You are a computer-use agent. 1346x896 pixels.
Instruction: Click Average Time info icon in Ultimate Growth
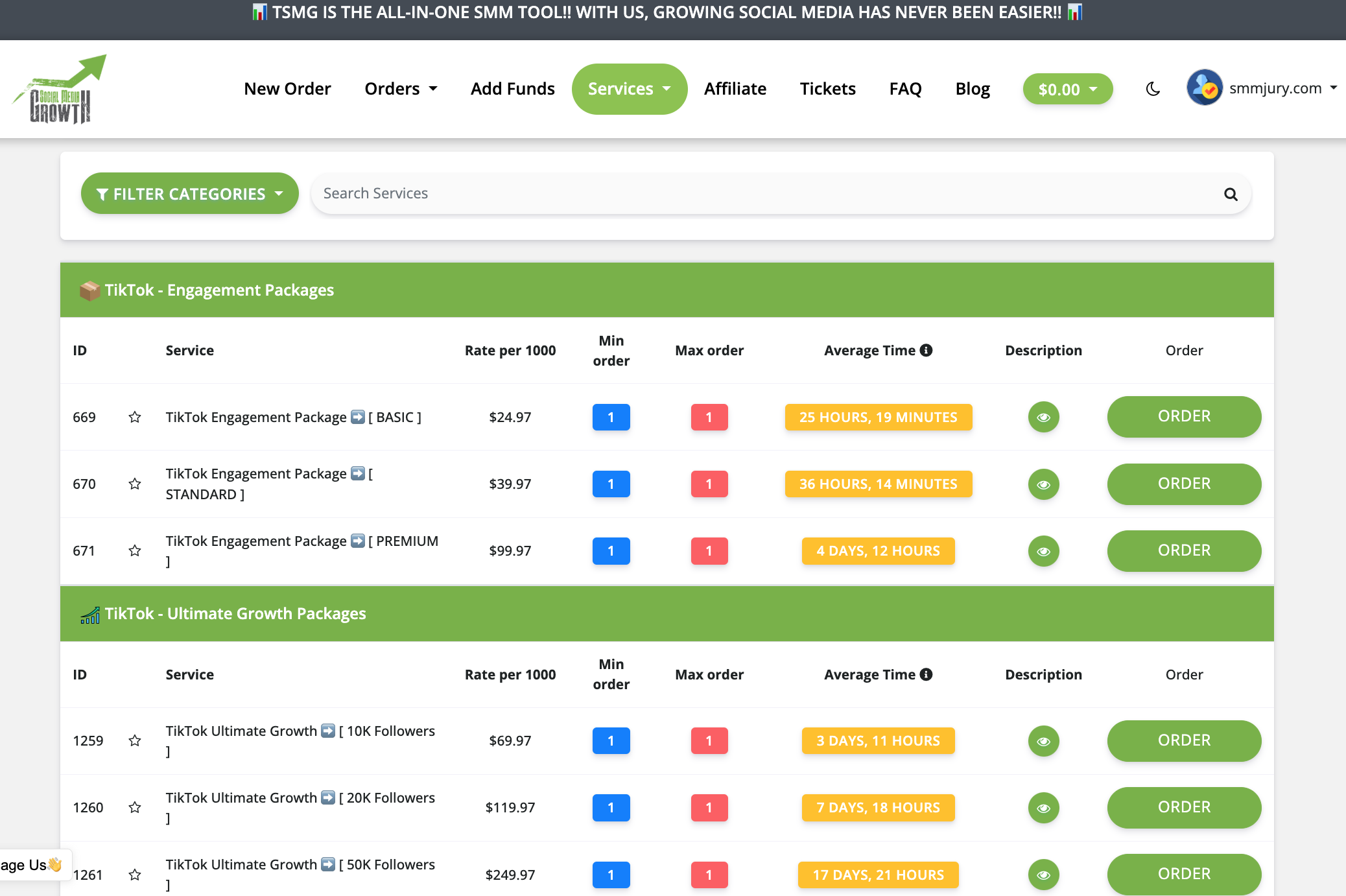tap(927, 674)
